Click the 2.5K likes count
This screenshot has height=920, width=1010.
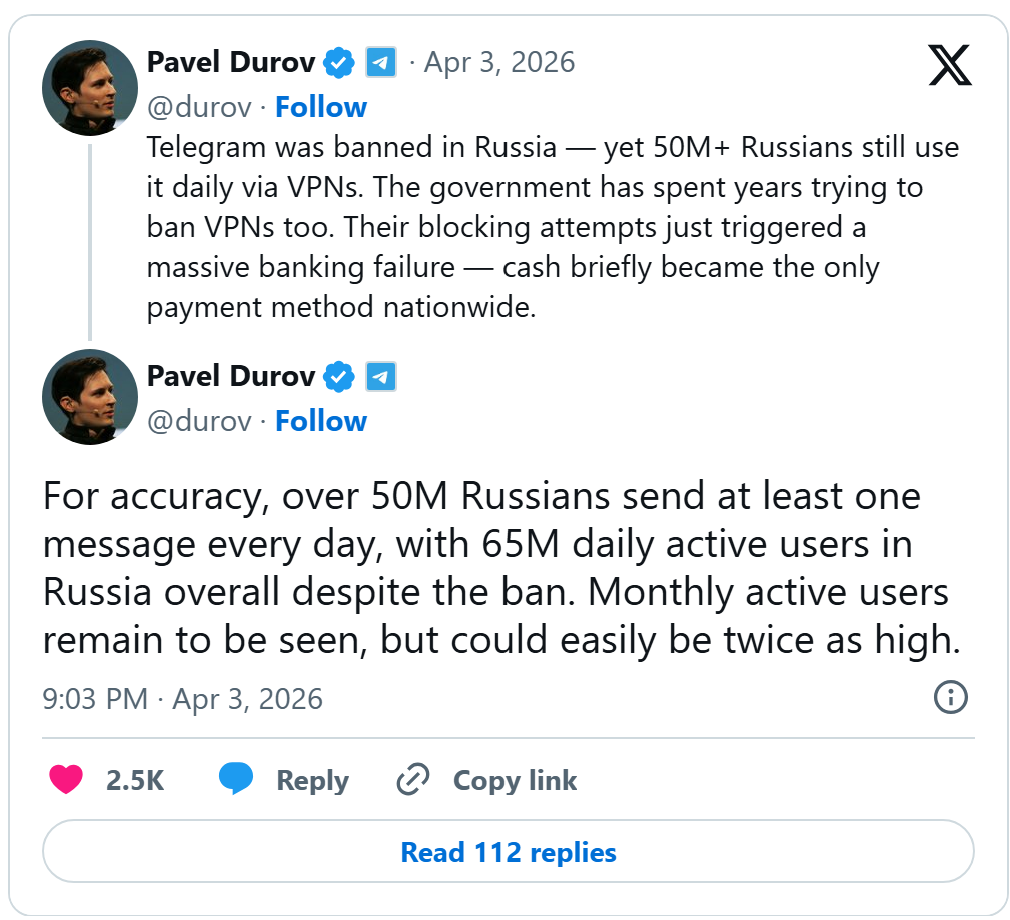tap(135, 780)
